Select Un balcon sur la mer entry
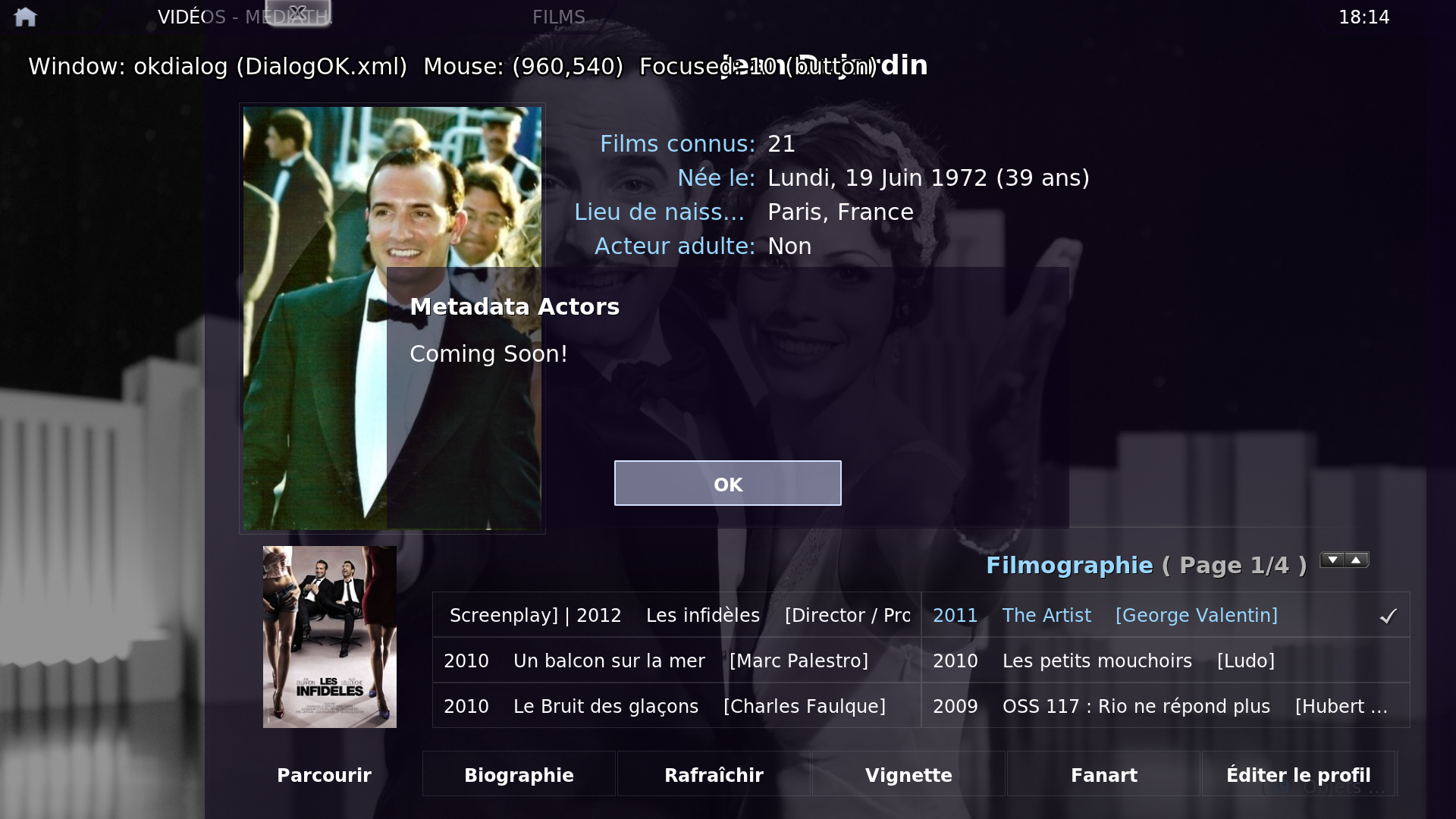1456x819 pixels. [x=676, y=661]
